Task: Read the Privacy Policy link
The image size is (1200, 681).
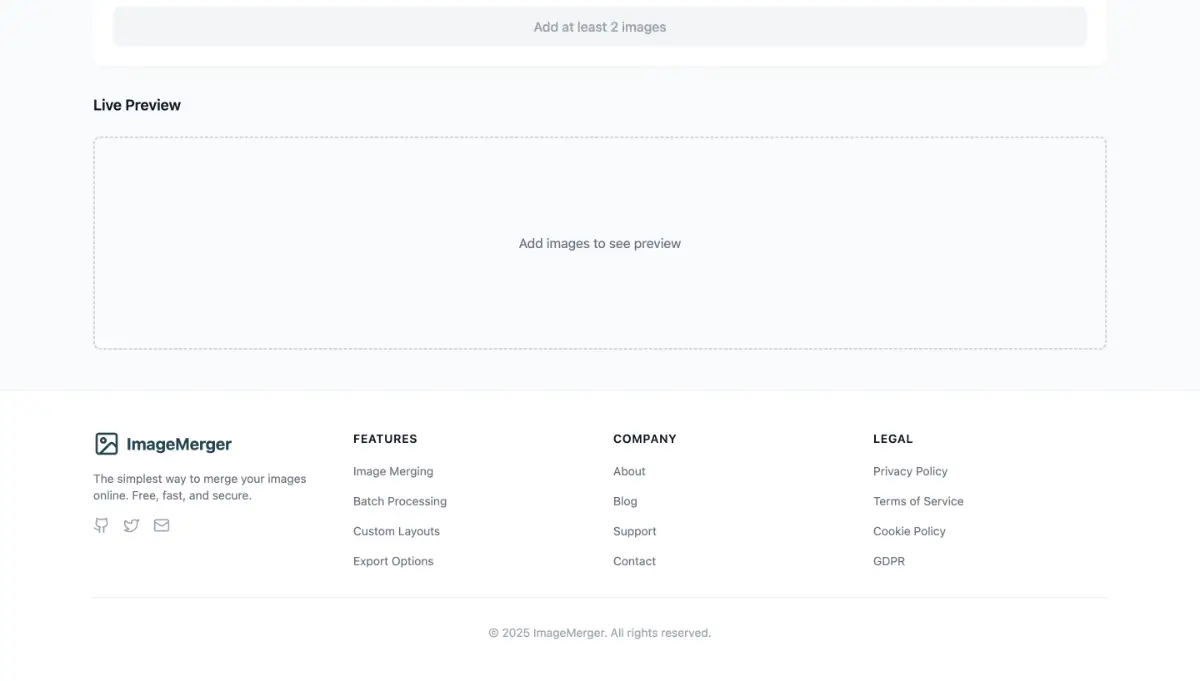Action: point(910,471)
